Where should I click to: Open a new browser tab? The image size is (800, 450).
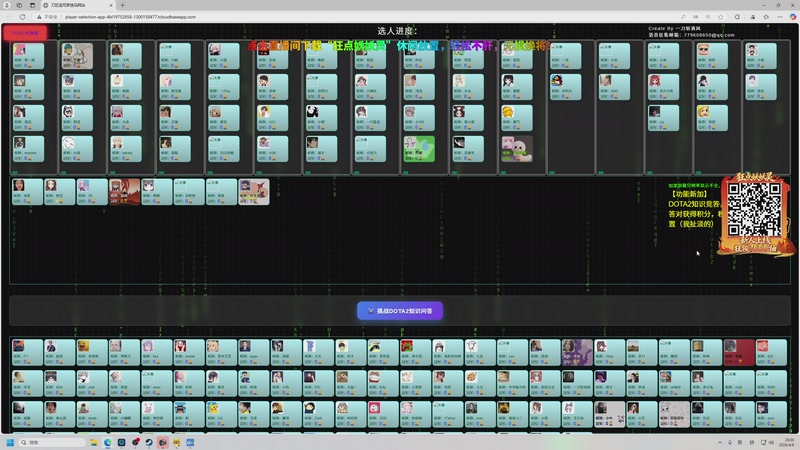tap(122, 5)
